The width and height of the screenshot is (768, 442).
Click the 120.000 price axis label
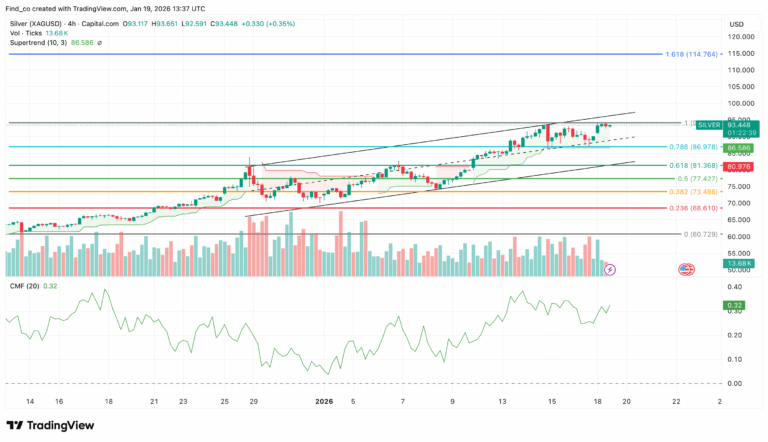pos(741,37)
